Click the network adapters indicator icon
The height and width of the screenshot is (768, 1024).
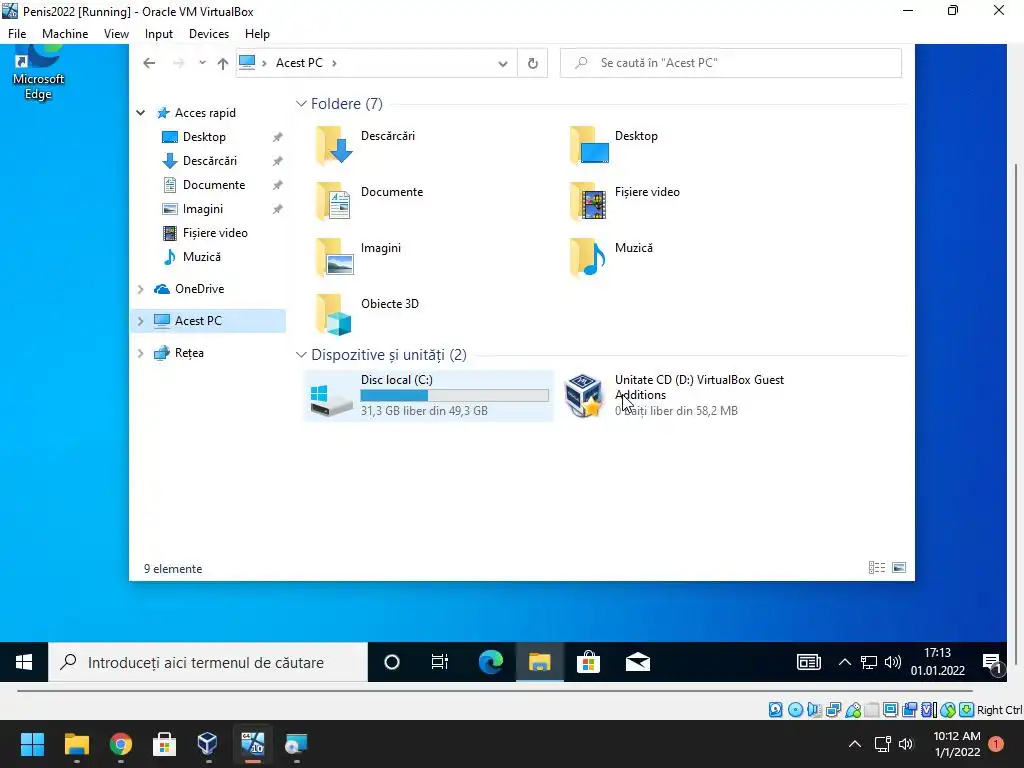[x=833, y=710]
